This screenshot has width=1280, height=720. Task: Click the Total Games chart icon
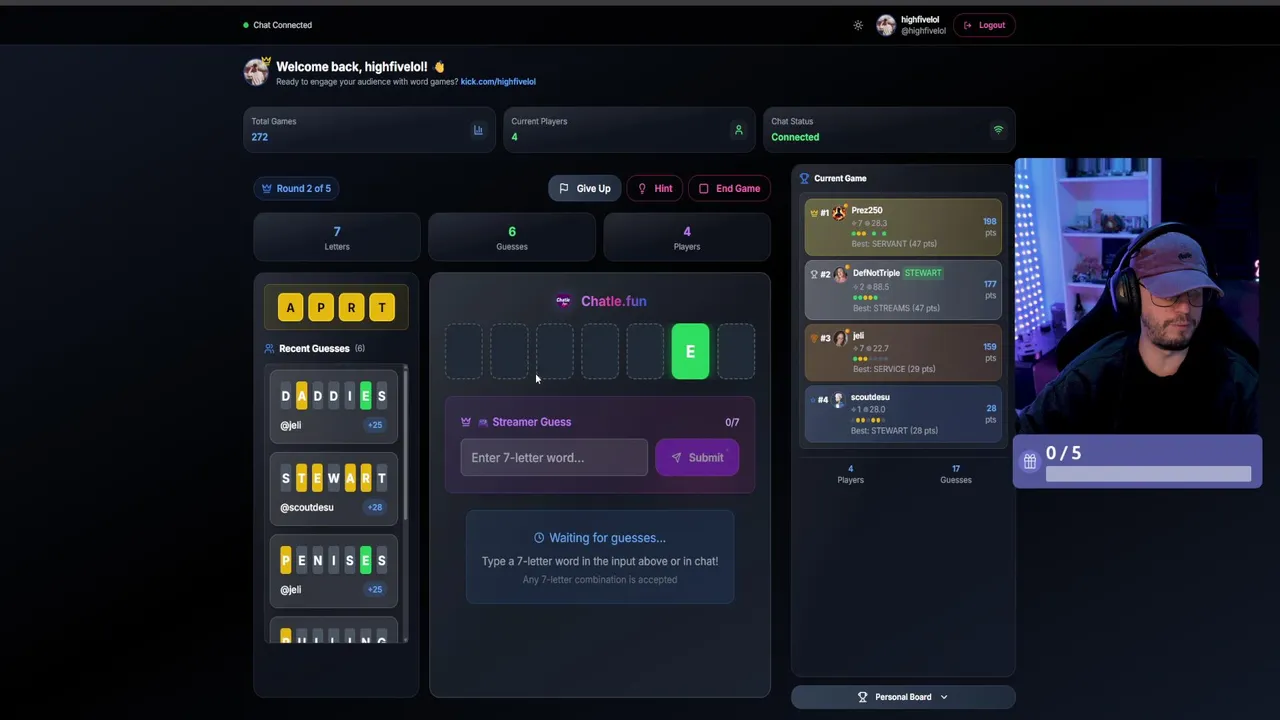[478, 130]
